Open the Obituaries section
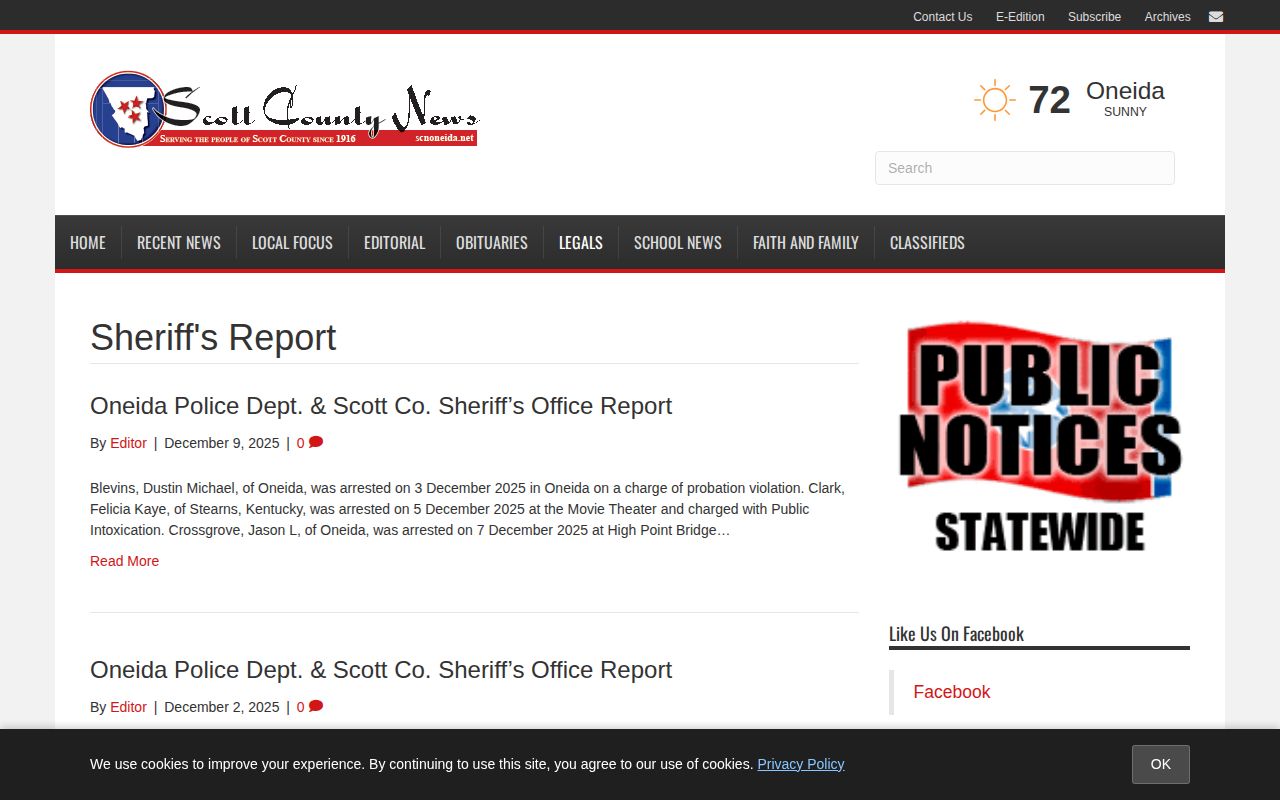1280x800 pixels. pos(492,243)
